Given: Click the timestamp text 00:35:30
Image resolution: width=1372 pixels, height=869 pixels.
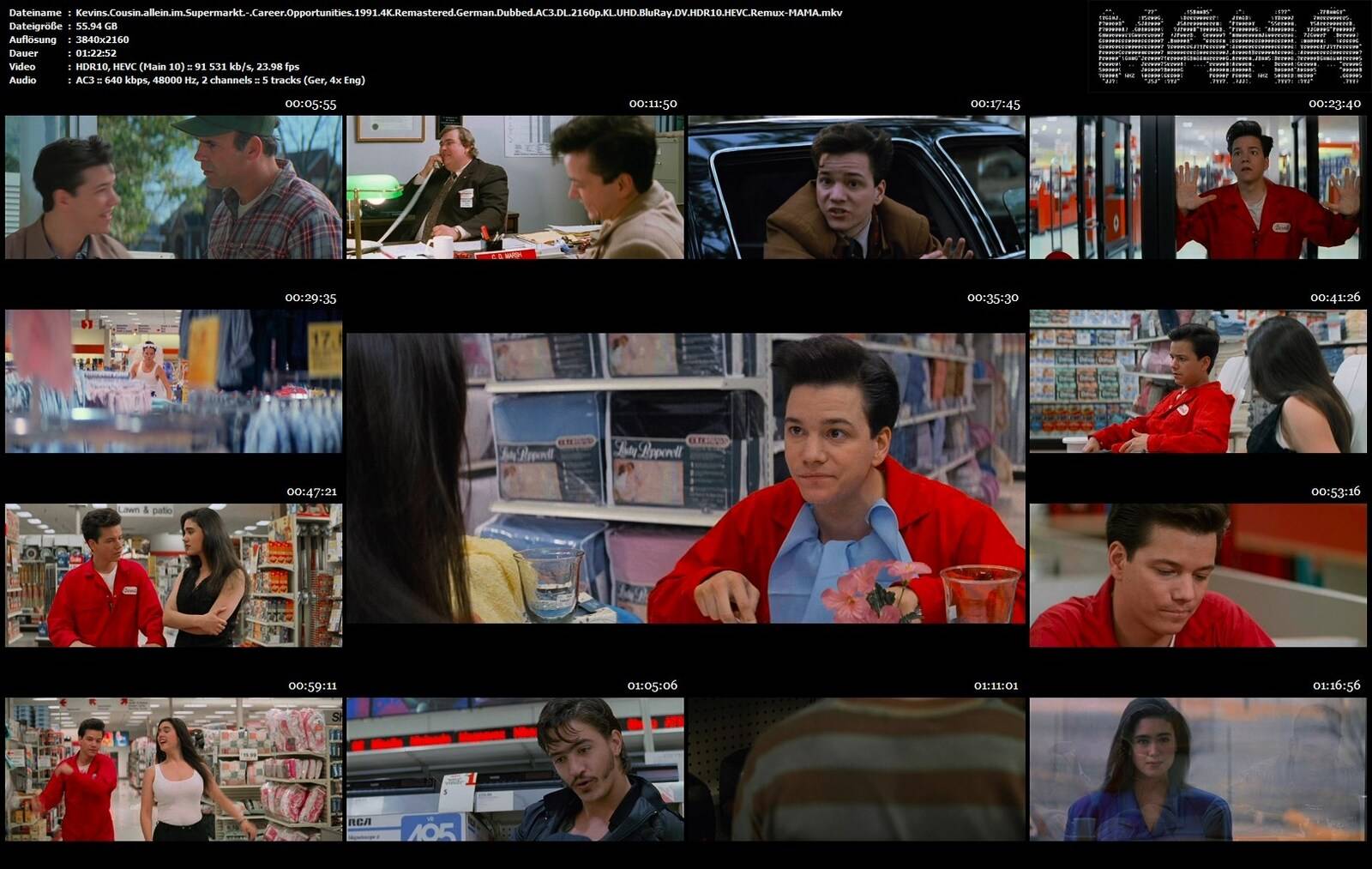Looking at the screenshot, I should [x=993, y=298].
